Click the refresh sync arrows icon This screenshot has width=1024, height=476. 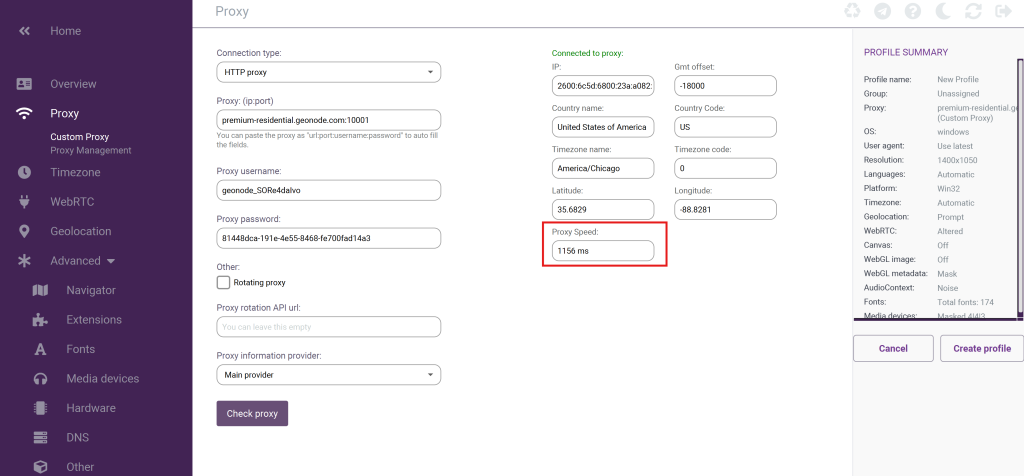point(972,12)
